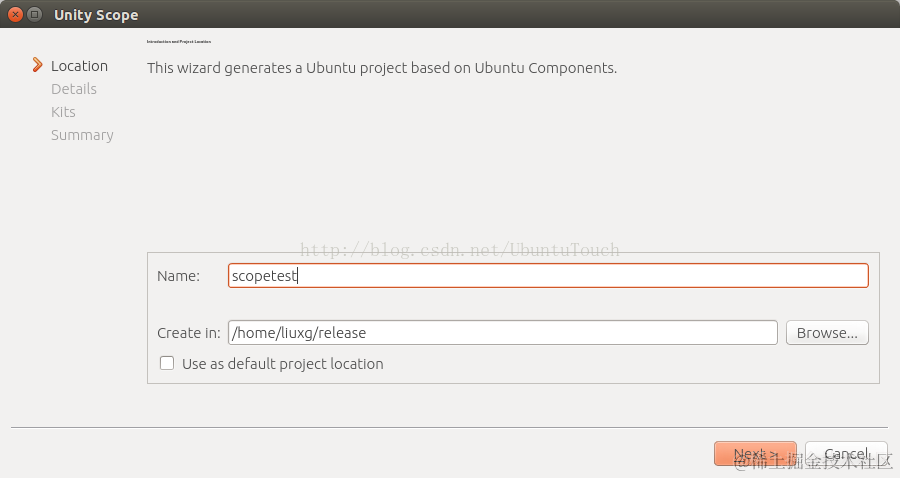Click the 'Create in:' label
Viewport: 900px width, 478px height.
[188, 333]
